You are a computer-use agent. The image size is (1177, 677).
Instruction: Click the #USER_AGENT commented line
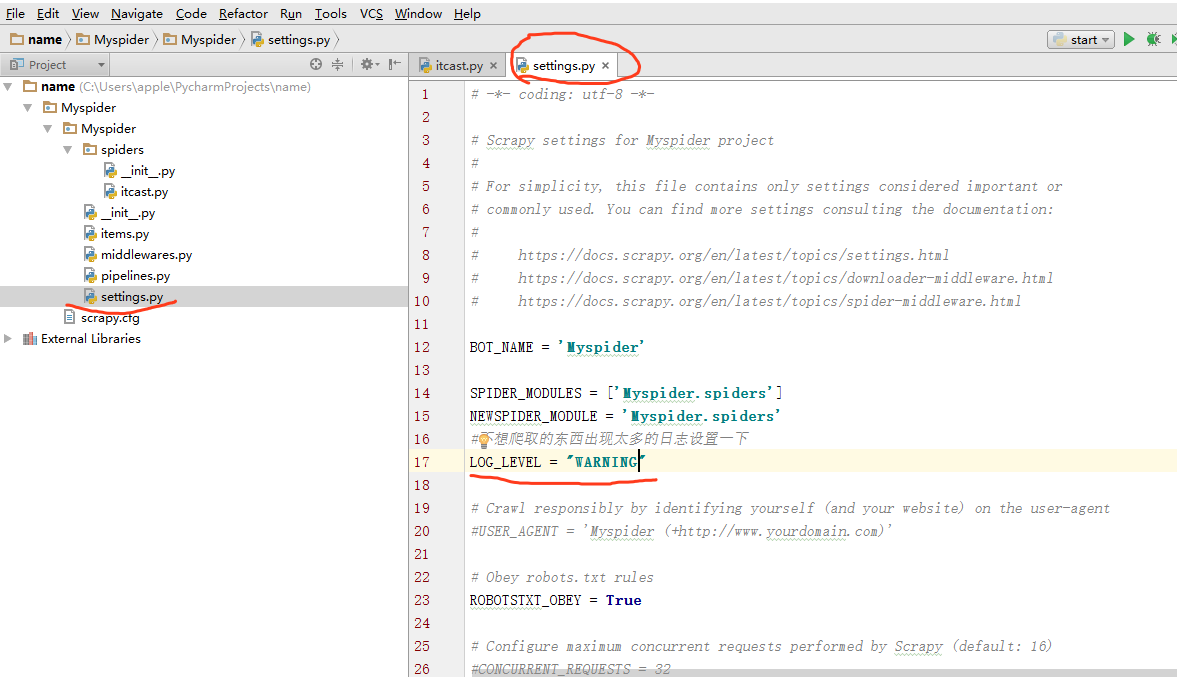(682, 531)
